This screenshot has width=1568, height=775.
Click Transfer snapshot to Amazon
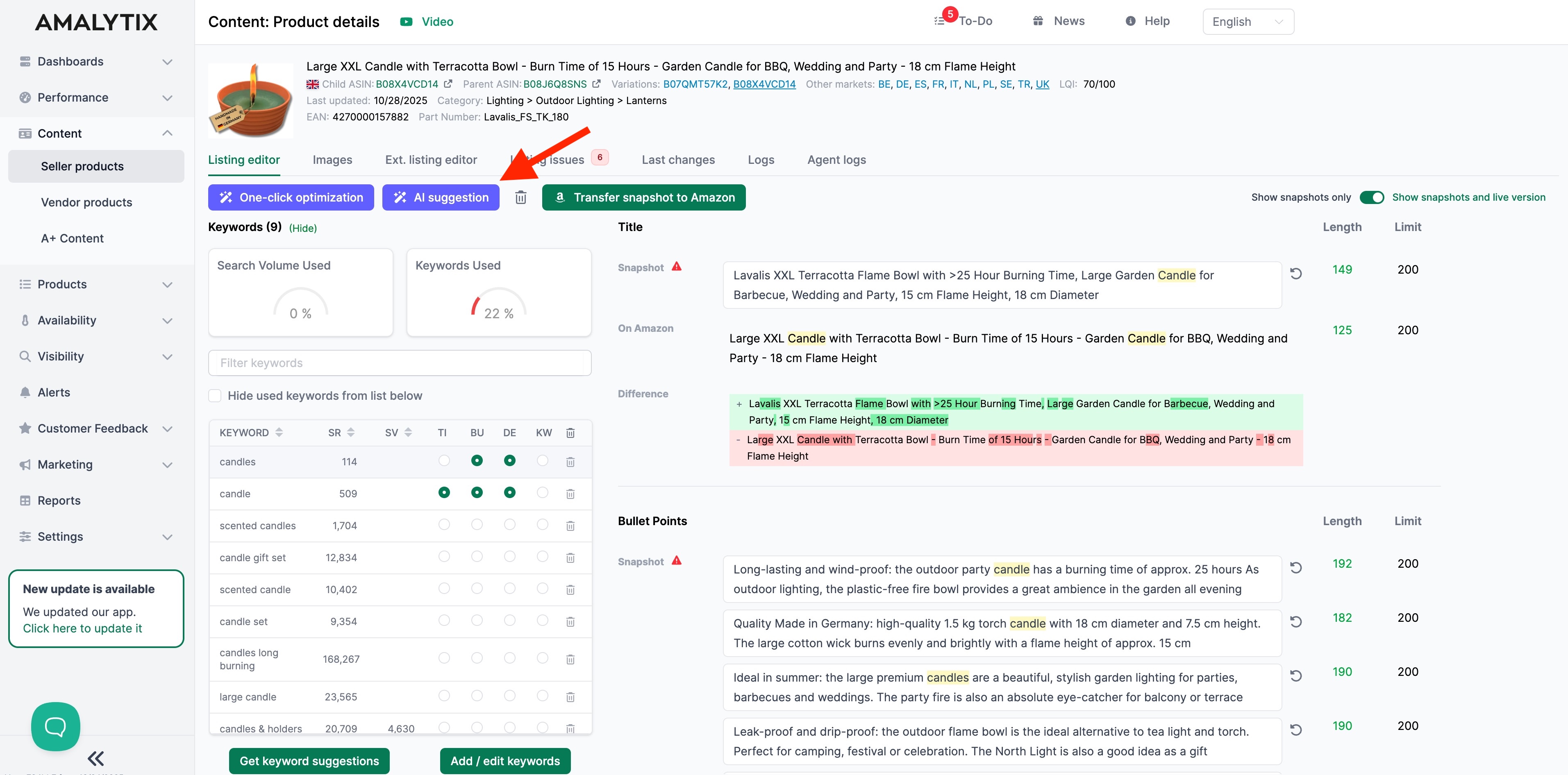click(643, 197)
